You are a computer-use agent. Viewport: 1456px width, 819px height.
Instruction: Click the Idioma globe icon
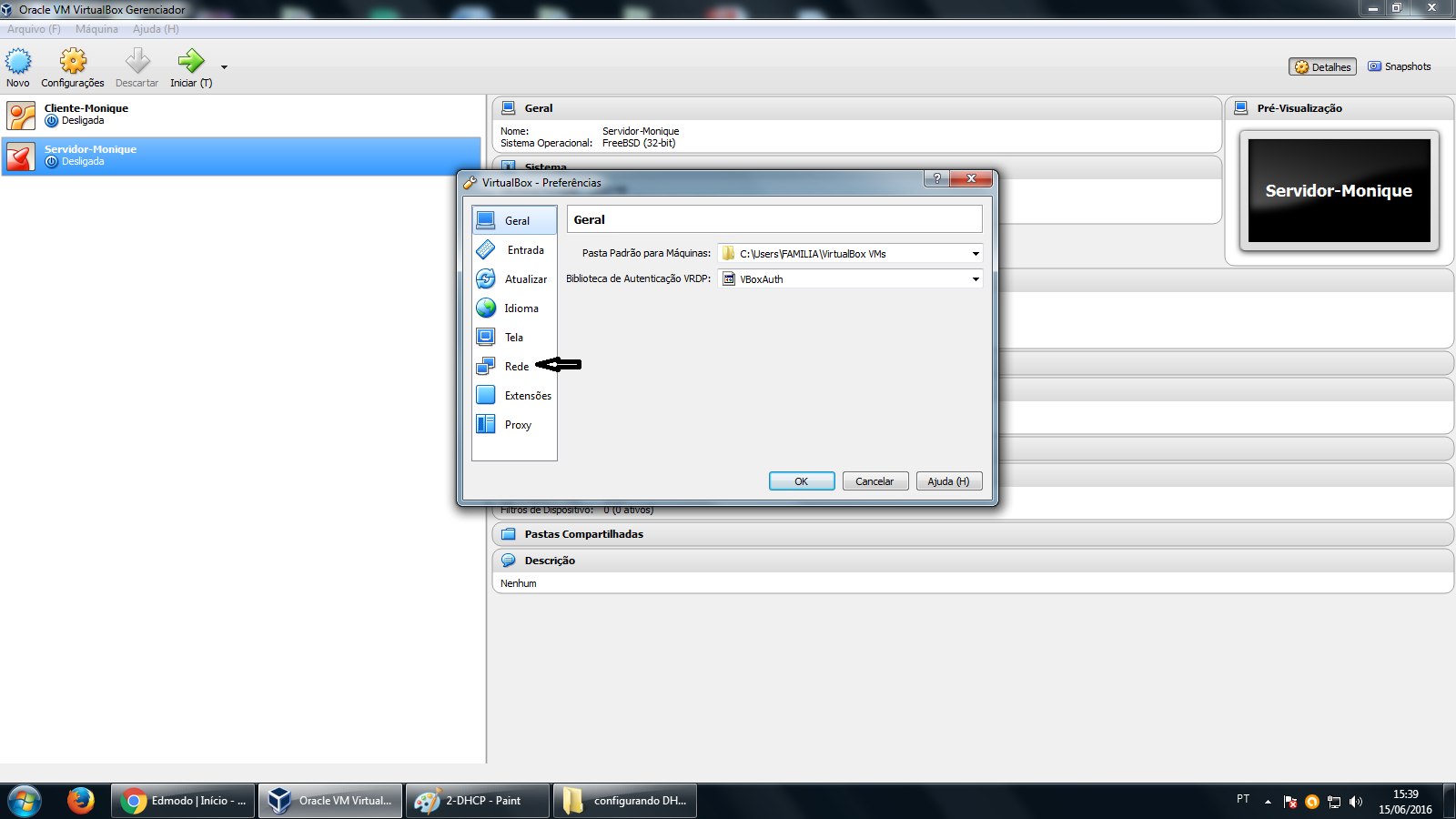[486, 308]
